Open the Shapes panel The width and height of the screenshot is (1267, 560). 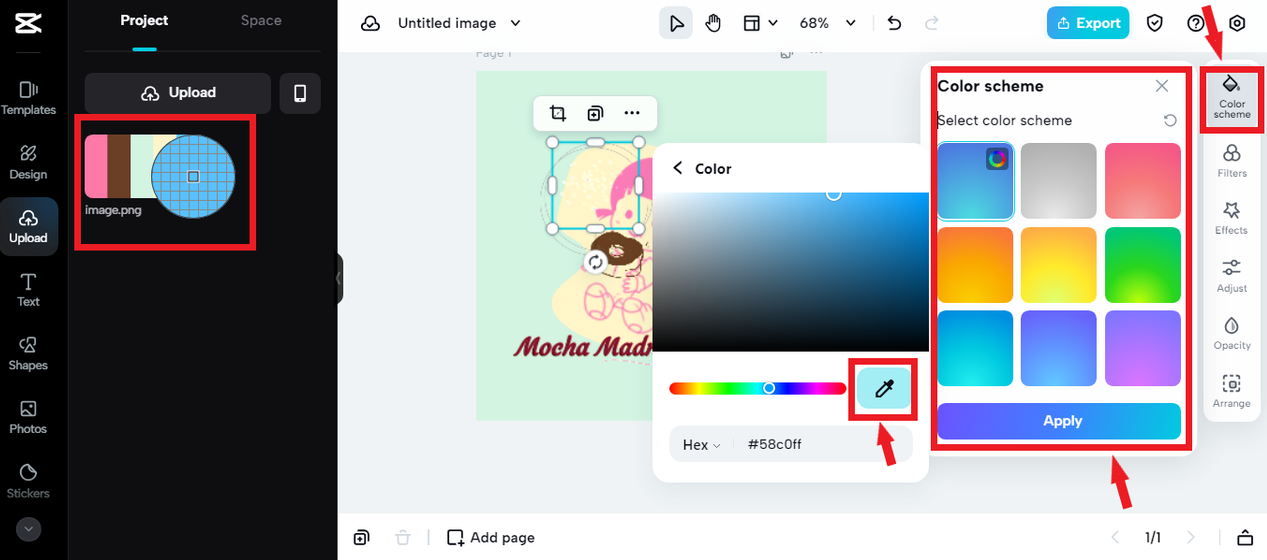point(28,353)
